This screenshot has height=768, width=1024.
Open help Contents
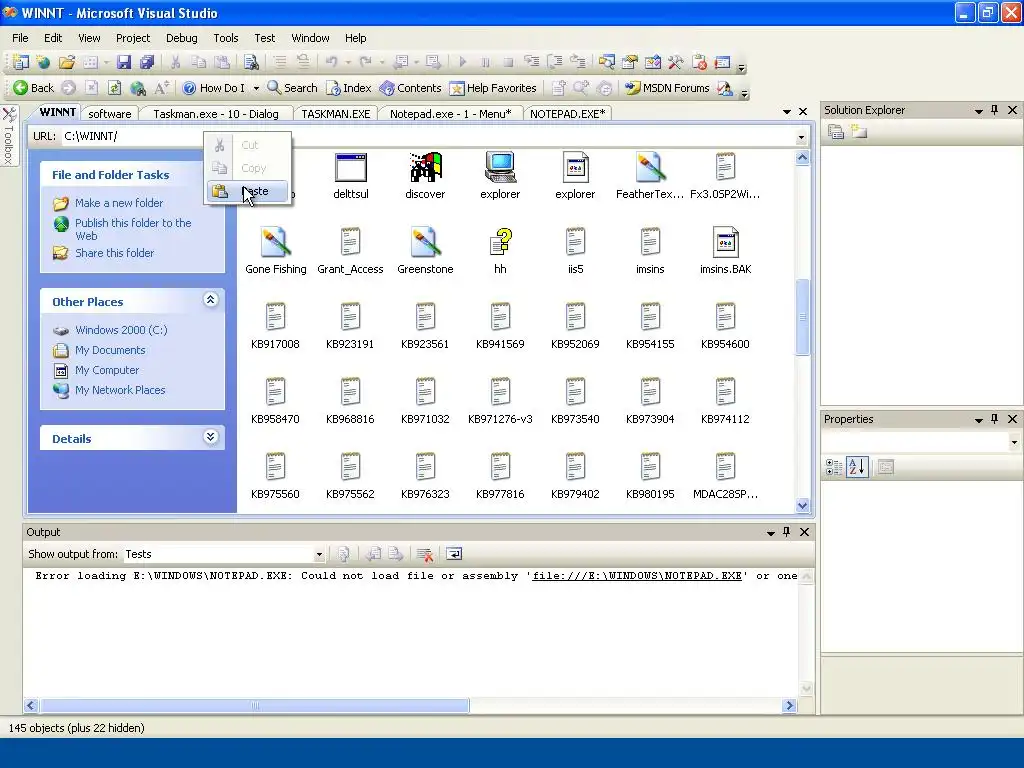click(411, 88)
